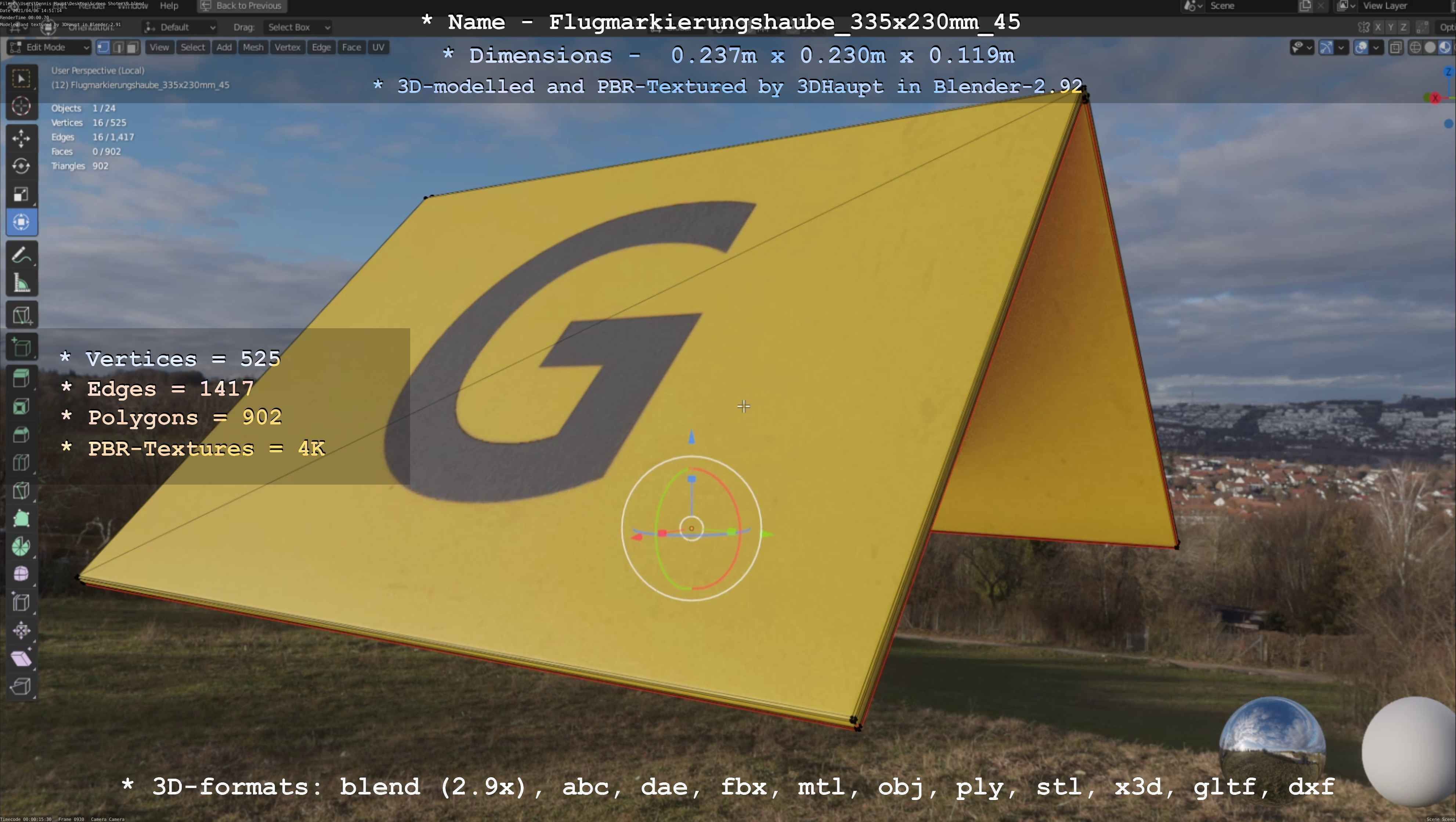This screenshot has width=1456, height=822.
Task: Switch to face select mode
Action: tap(132, 47)
